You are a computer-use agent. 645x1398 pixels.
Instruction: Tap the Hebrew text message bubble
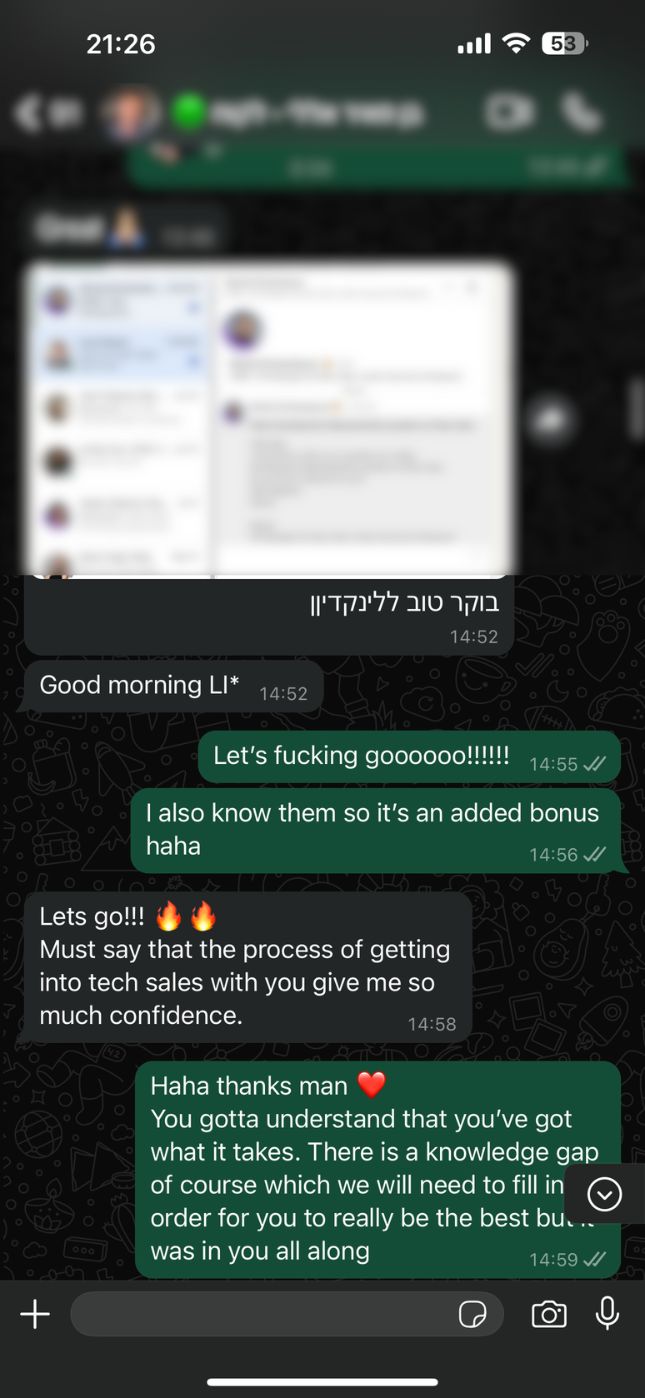pos(269,613)
